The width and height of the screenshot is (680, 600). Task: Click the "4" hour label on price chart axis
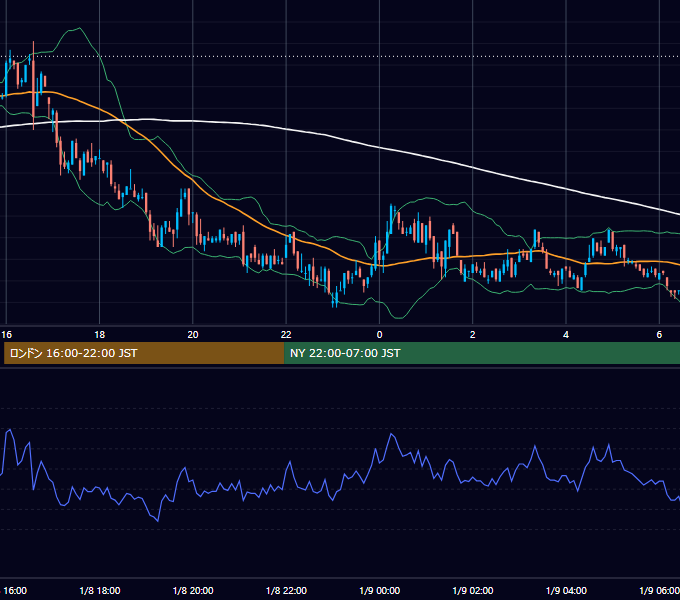click(x=566, y=335)
